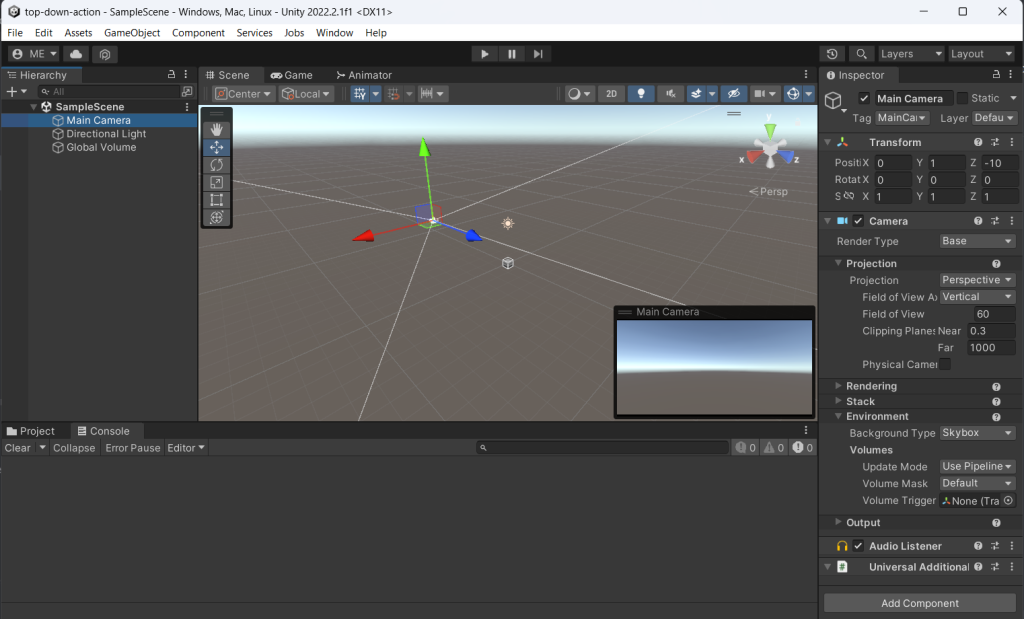Select the Scale tool
Image resolution: width=1024 pixels, height=619 pixels.
[x=216, y=182]
